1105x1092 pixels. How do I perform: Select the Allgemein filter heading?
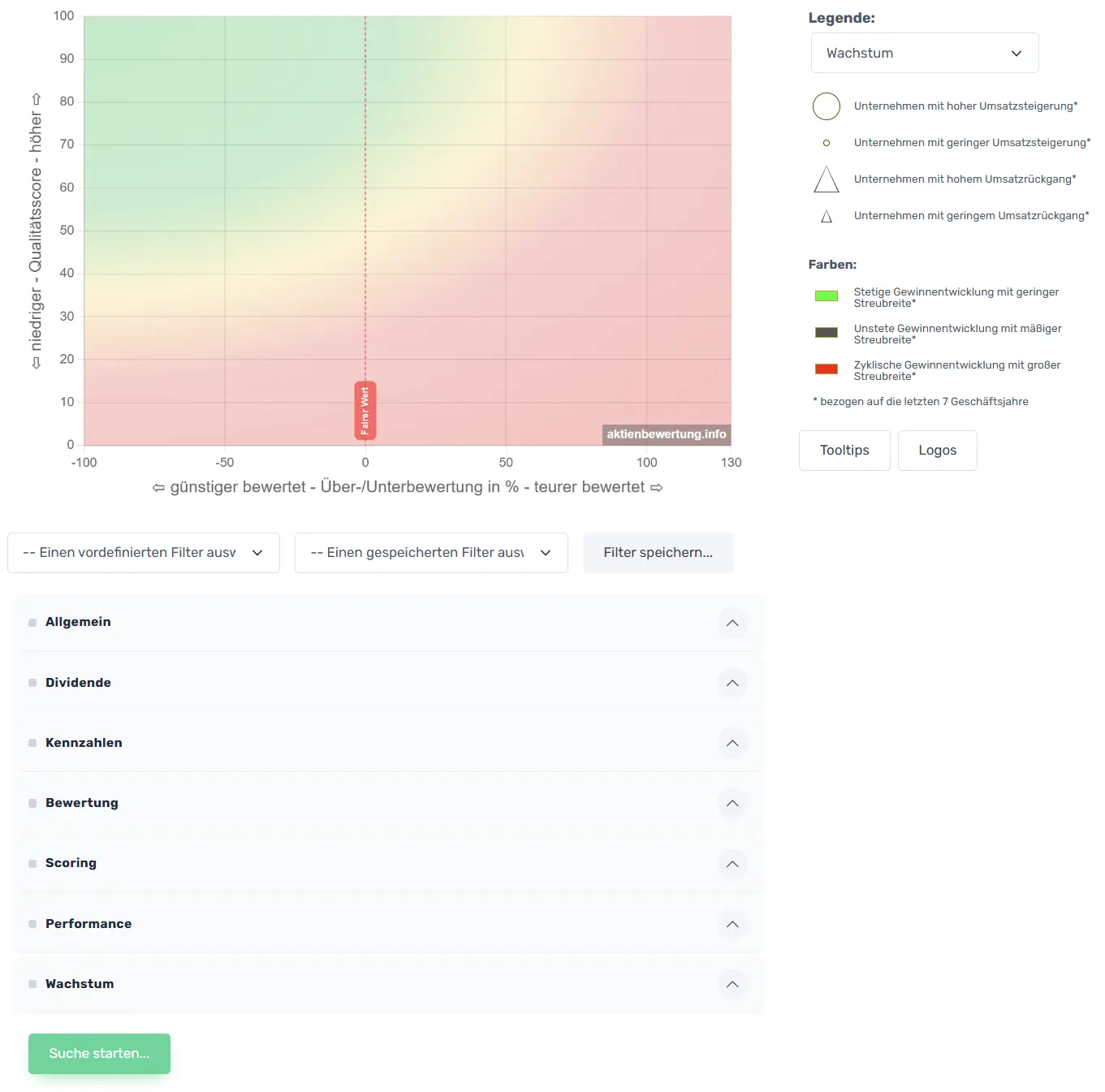[x=78, y=622]
